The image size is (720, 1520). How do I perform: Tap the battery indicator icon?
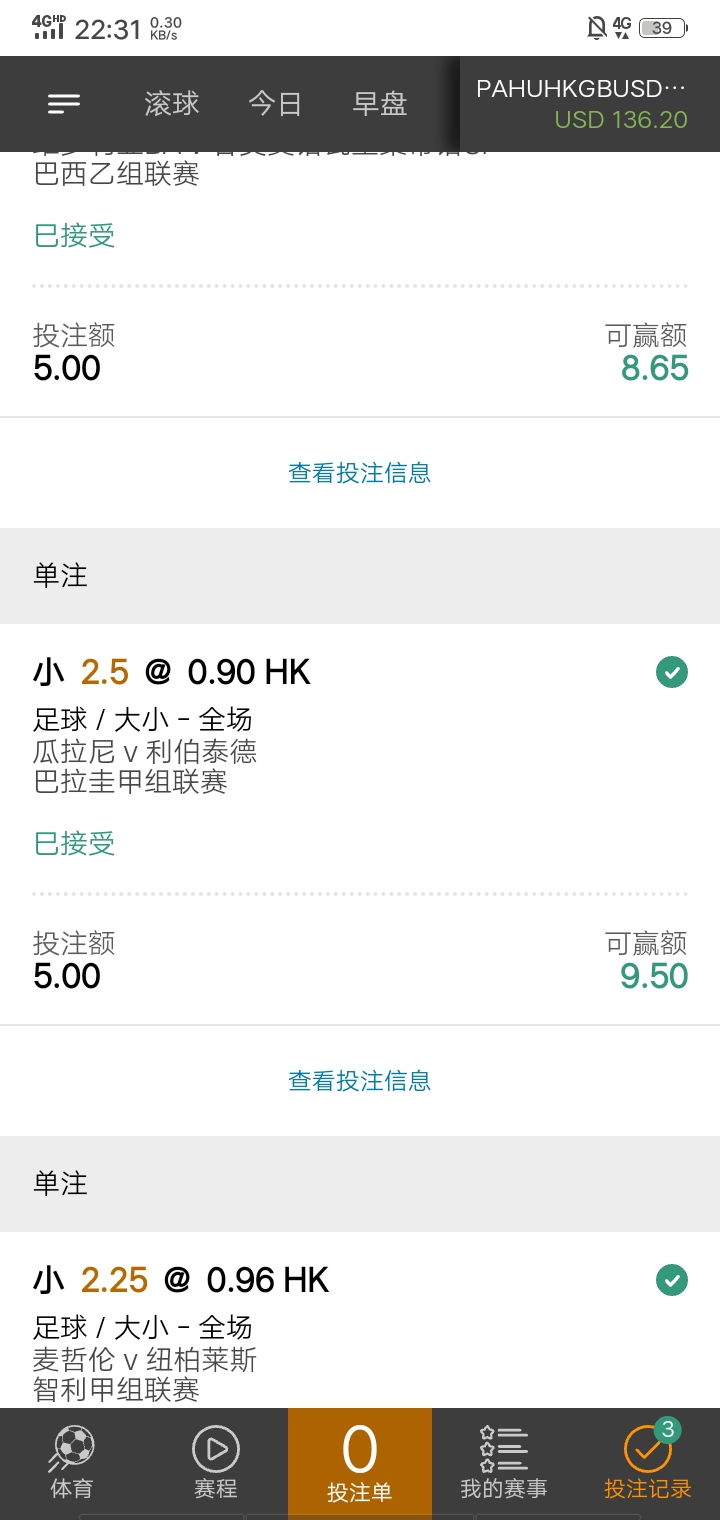coord(663,28)
